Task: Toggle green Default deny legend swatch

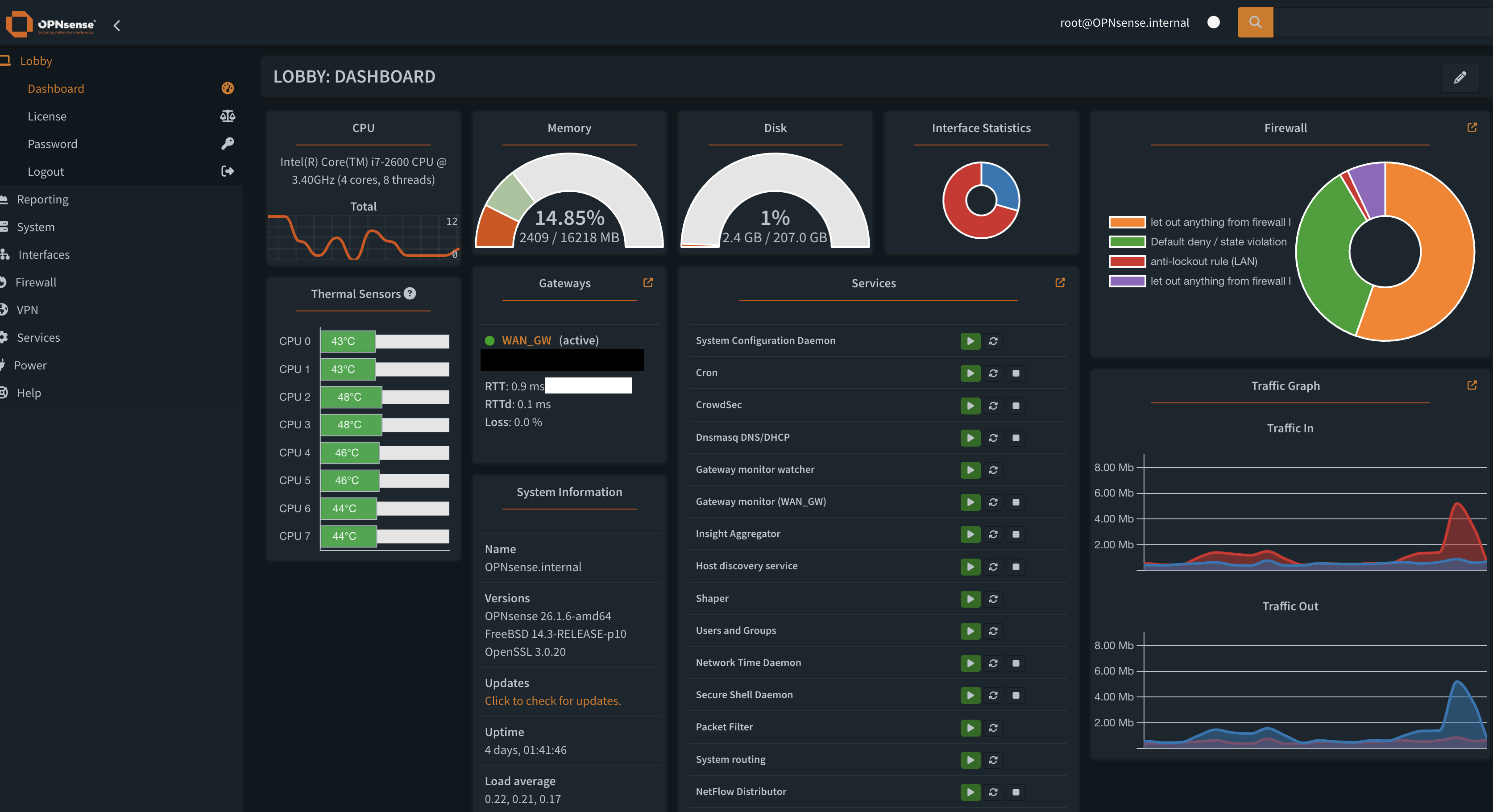Action: point(1127,242)
